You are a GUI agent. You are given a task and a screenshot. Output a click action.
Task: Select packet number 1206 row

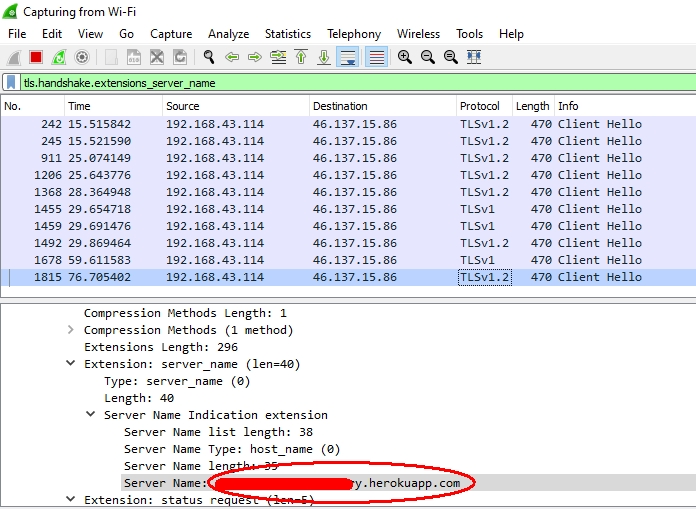coord(348,175)
